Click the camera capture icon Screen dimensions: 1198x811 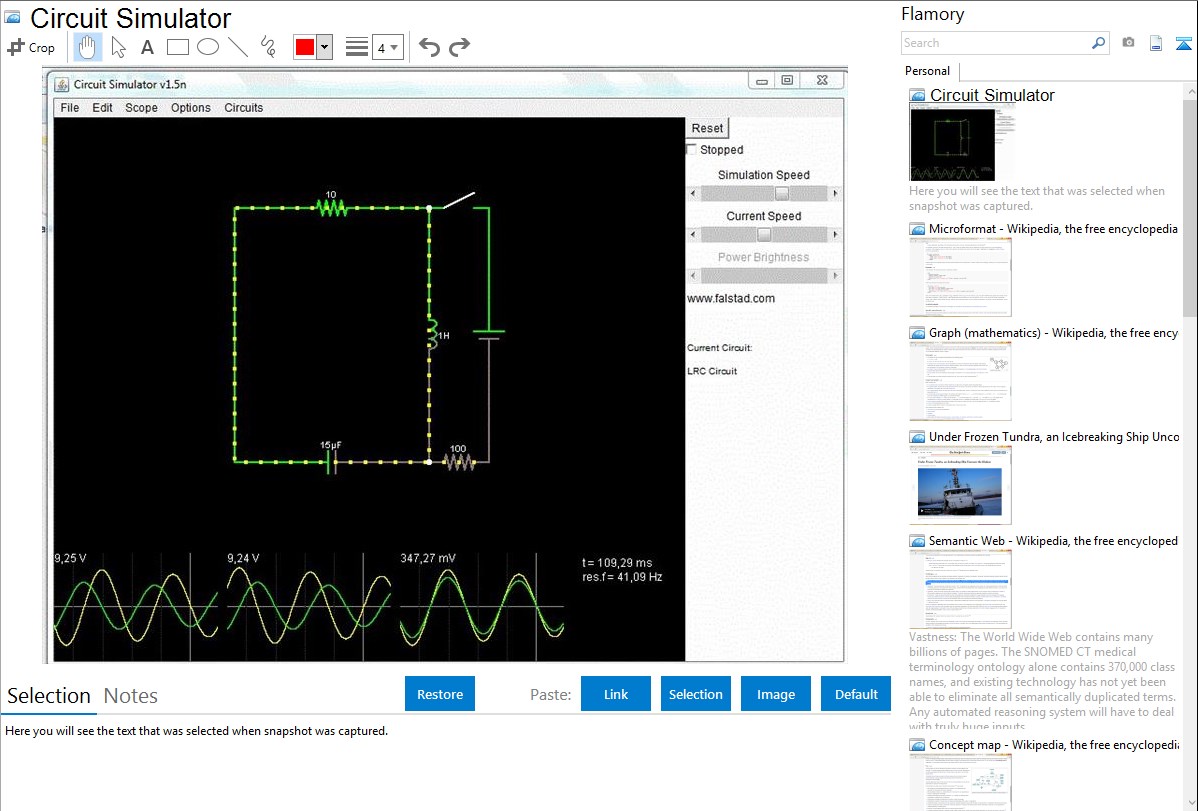coord(1128,43)
